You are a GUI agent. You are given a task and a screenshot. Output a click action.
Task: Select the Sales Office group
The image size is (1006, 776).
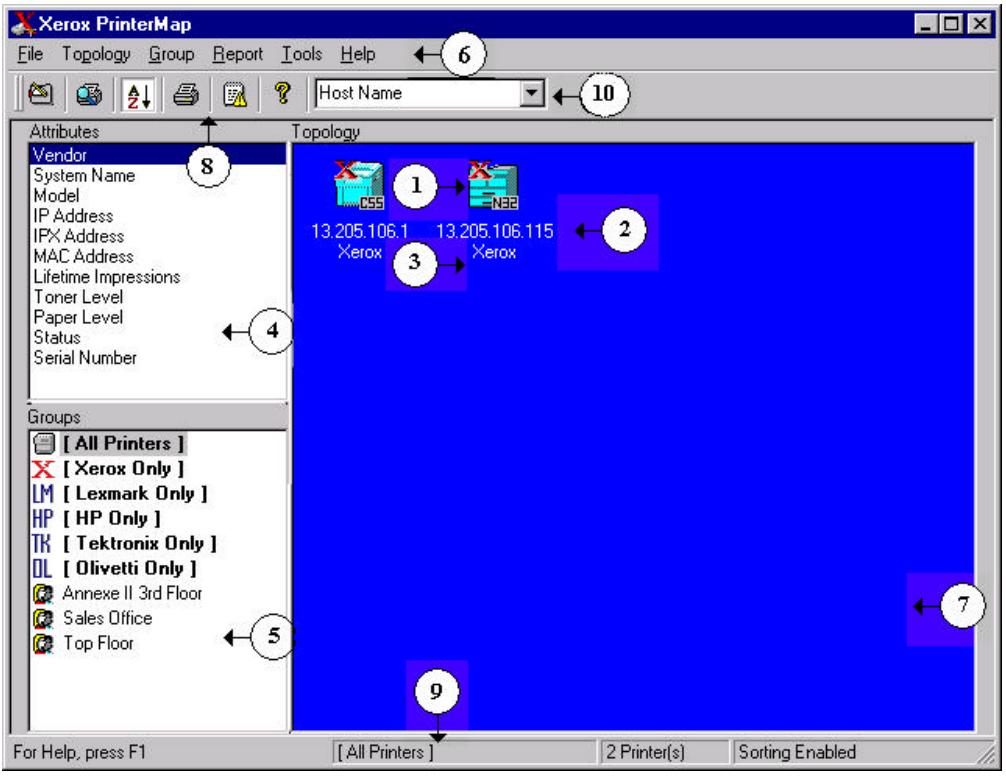108,618
